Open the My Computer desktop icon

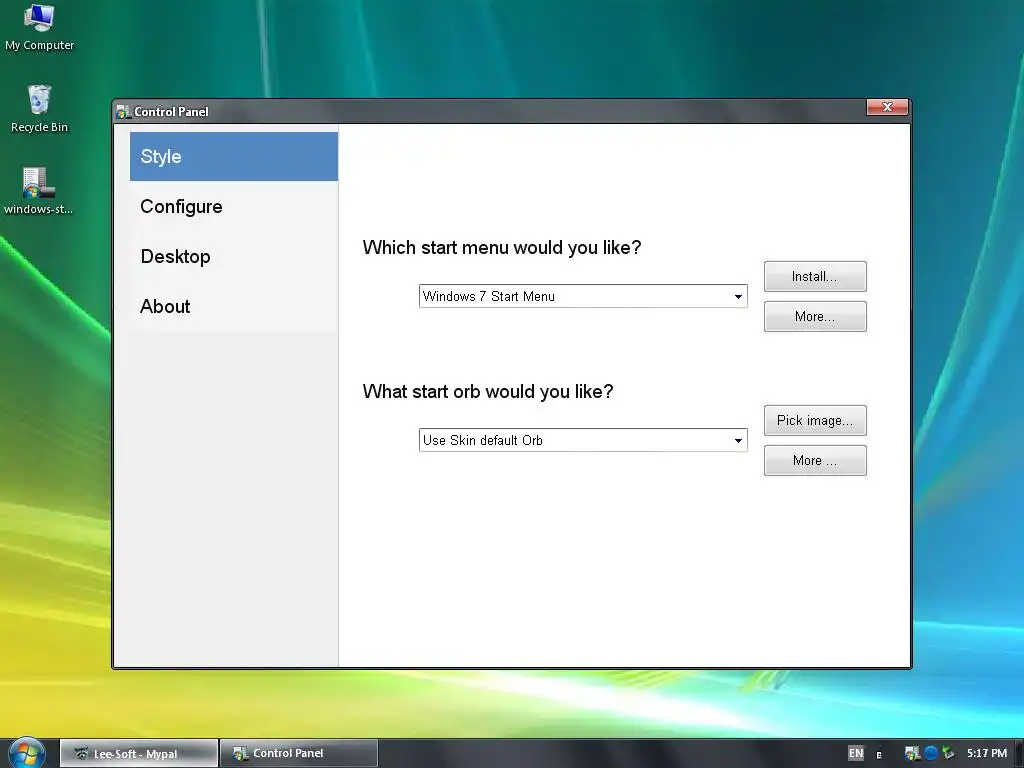(39, 26)
